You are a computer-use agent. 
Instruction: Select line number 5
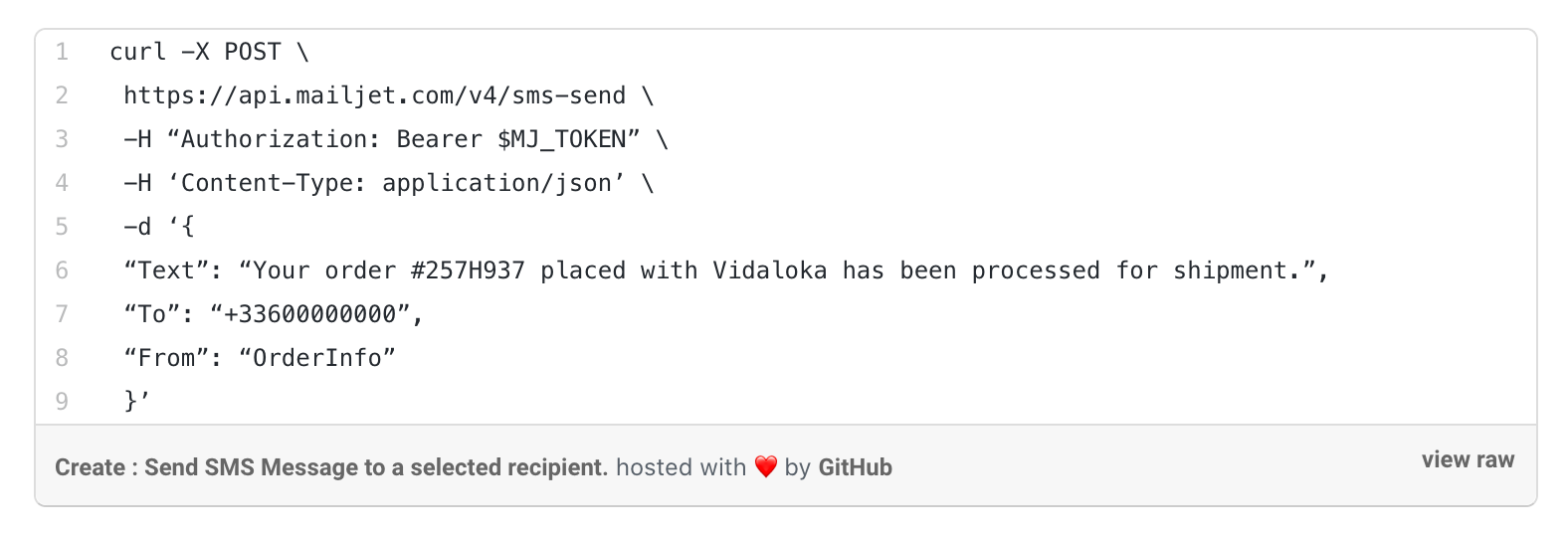coord(62,227)
